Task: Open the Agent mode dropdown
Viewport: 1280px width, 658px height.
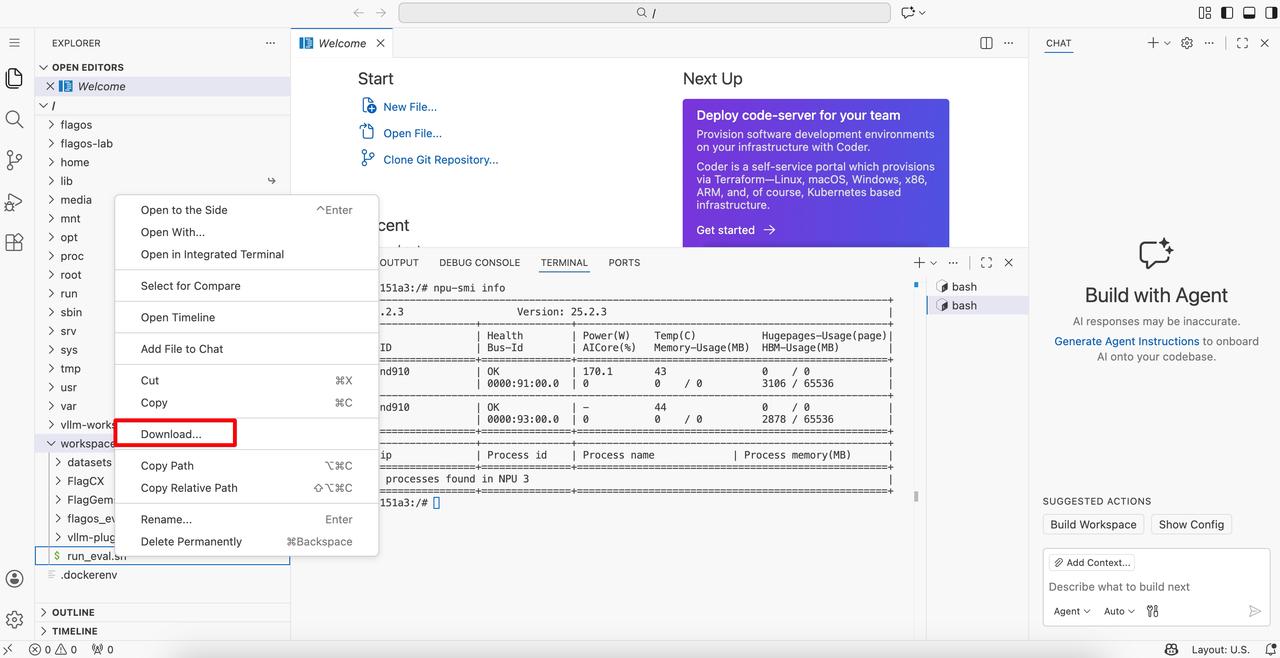Action: coord(1071,611)
